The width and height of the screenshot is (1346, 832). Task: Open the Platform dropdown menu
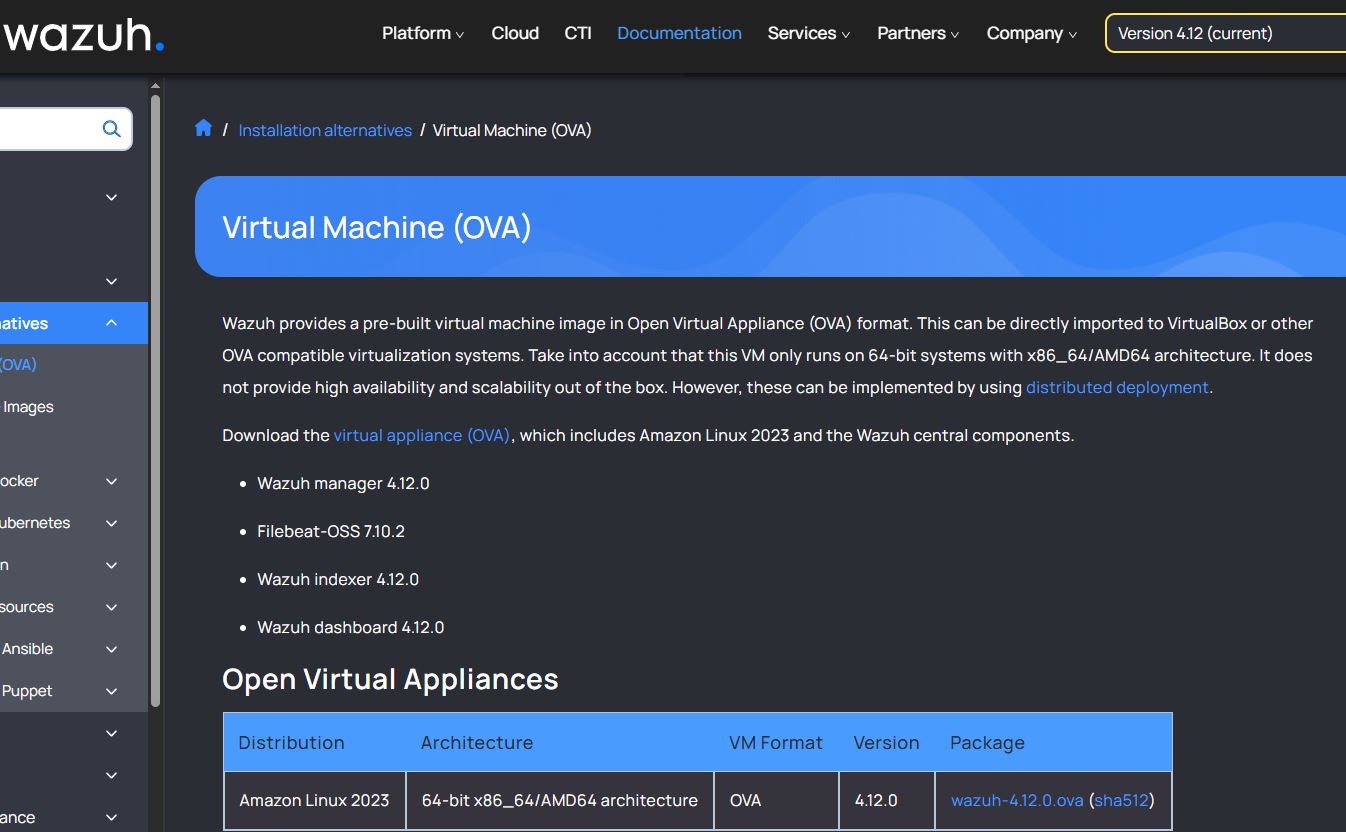423,33
